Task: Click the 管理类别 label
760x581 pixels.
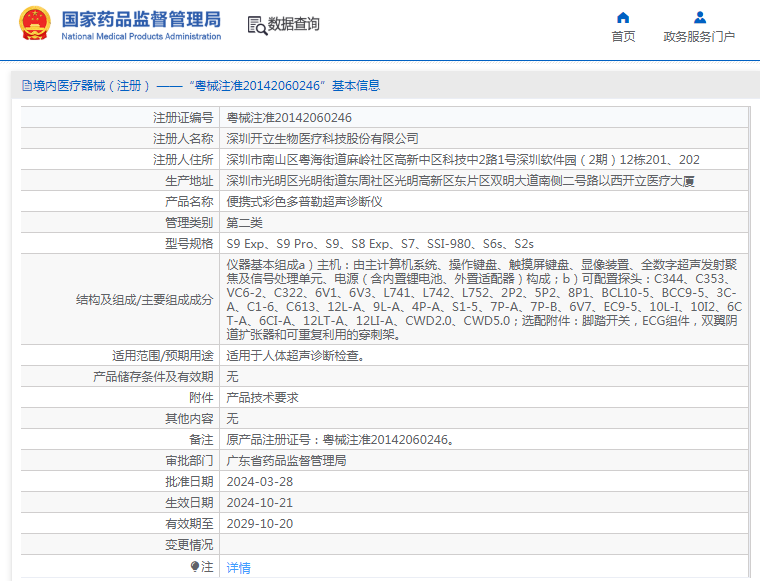Action: click(189, 223)
